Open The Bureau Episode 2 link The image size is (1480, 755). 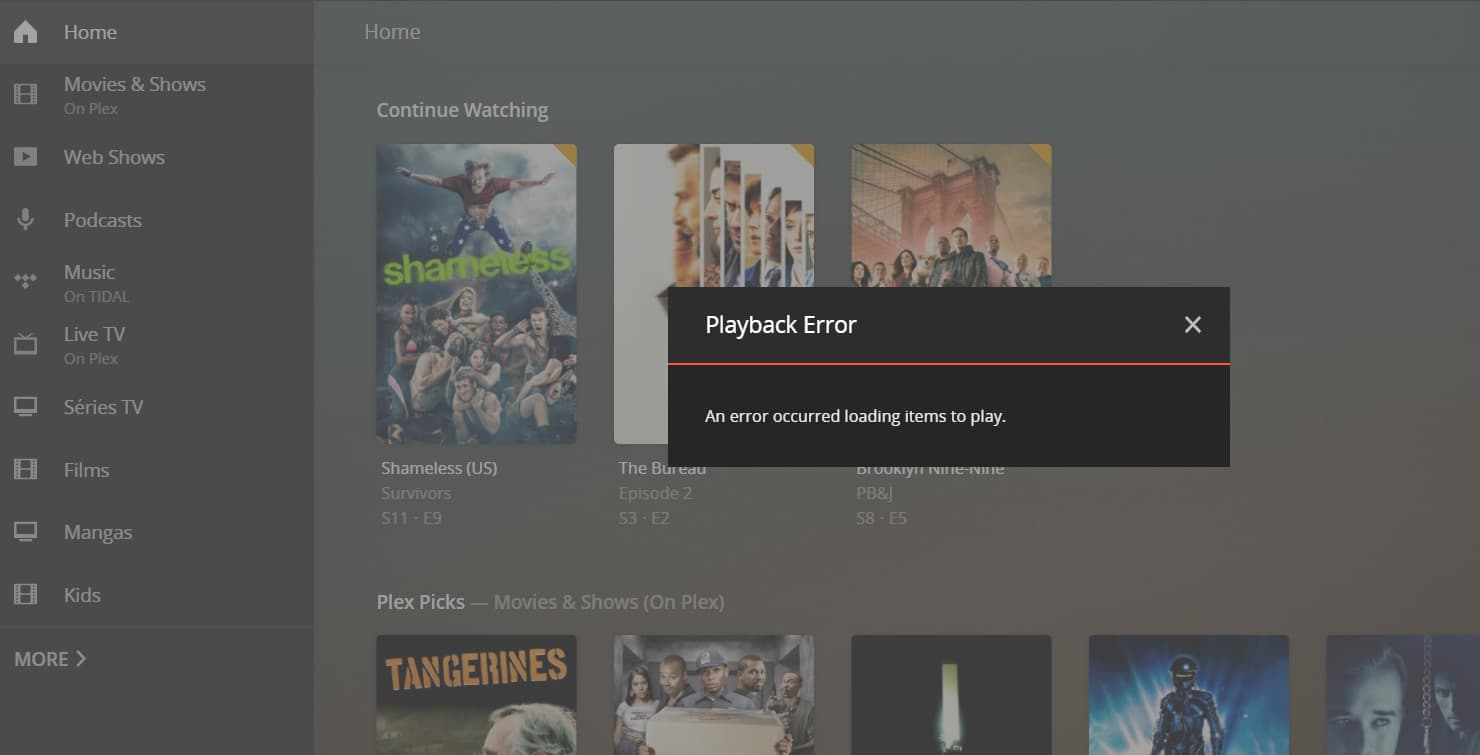point(655,493)
